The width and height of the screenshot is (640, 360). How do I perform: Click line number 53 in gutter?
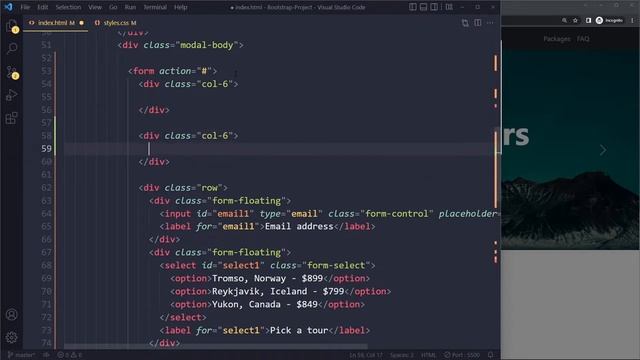tap(47, 71)
